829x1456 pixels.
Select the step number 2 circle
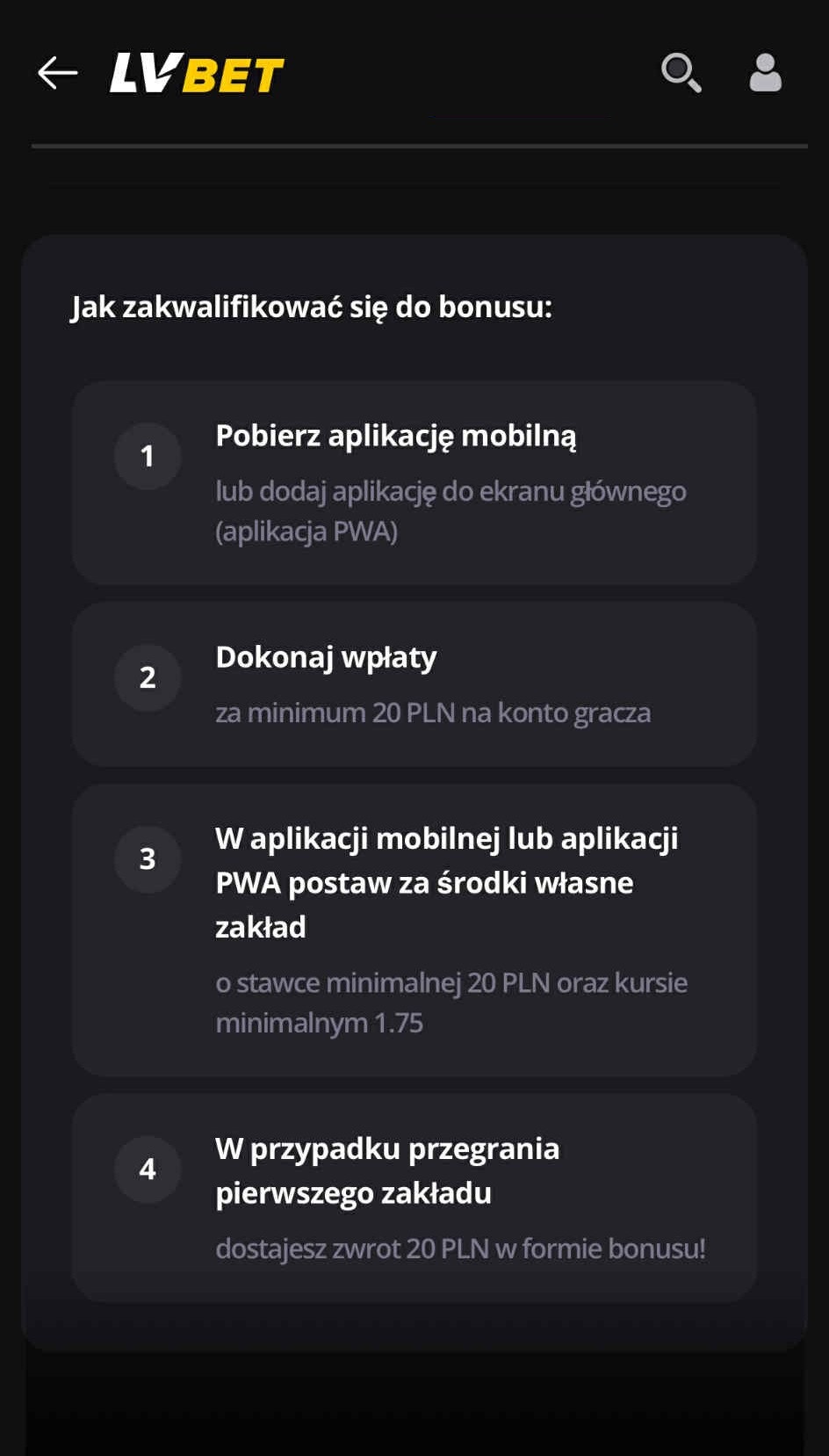tap(148, 677)
